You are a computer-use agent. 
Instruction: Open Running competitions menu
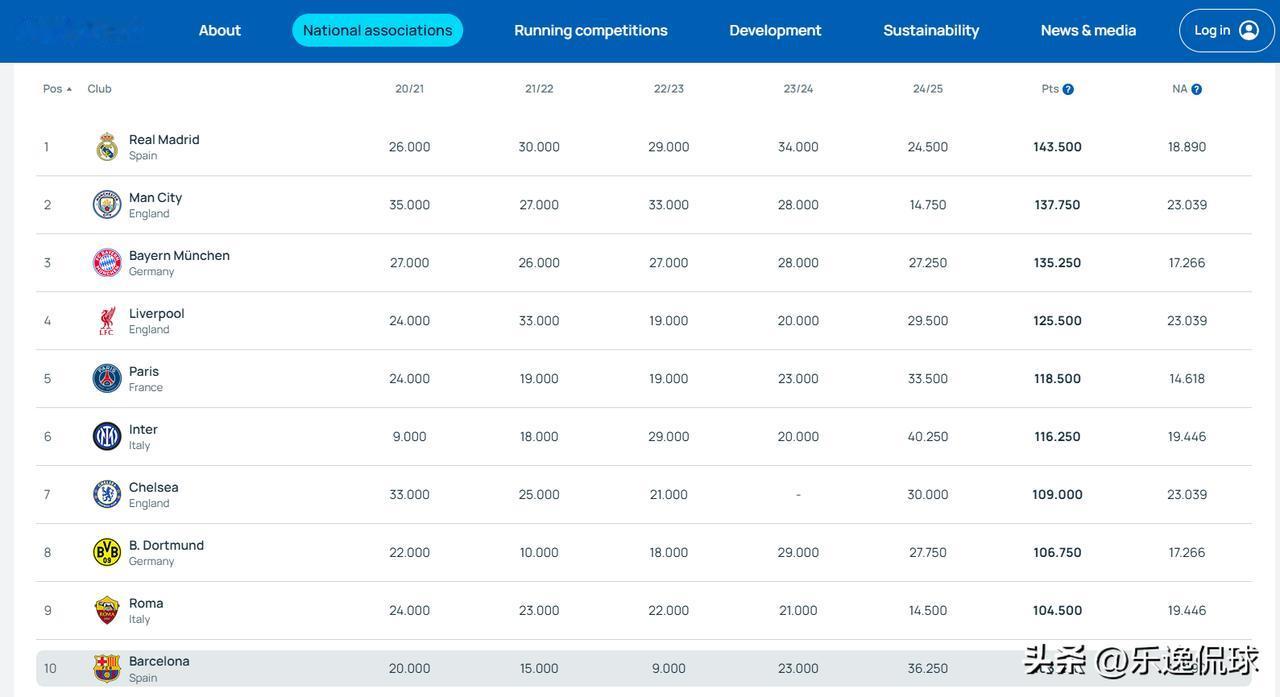click(591, 30)
